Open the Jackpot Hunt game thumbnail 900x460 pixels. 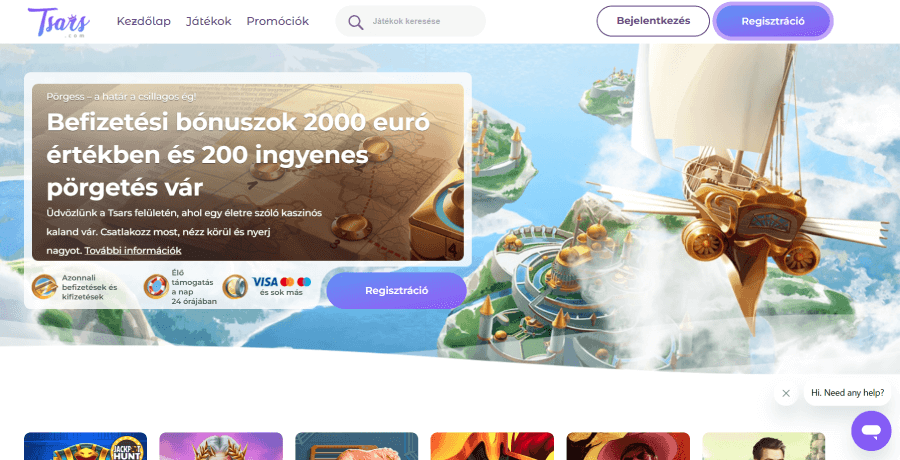coord(86,446)
